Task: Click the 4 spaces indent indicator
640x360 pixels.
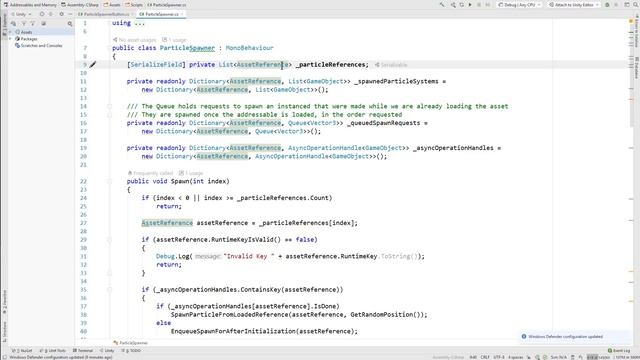Action: pos(515,357)
